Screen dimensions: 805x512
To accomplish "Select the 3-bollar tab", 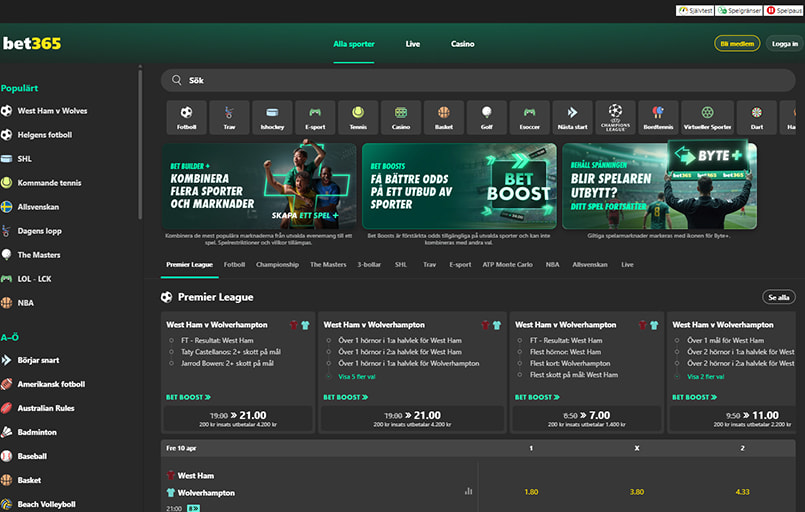I will [369, 265].
